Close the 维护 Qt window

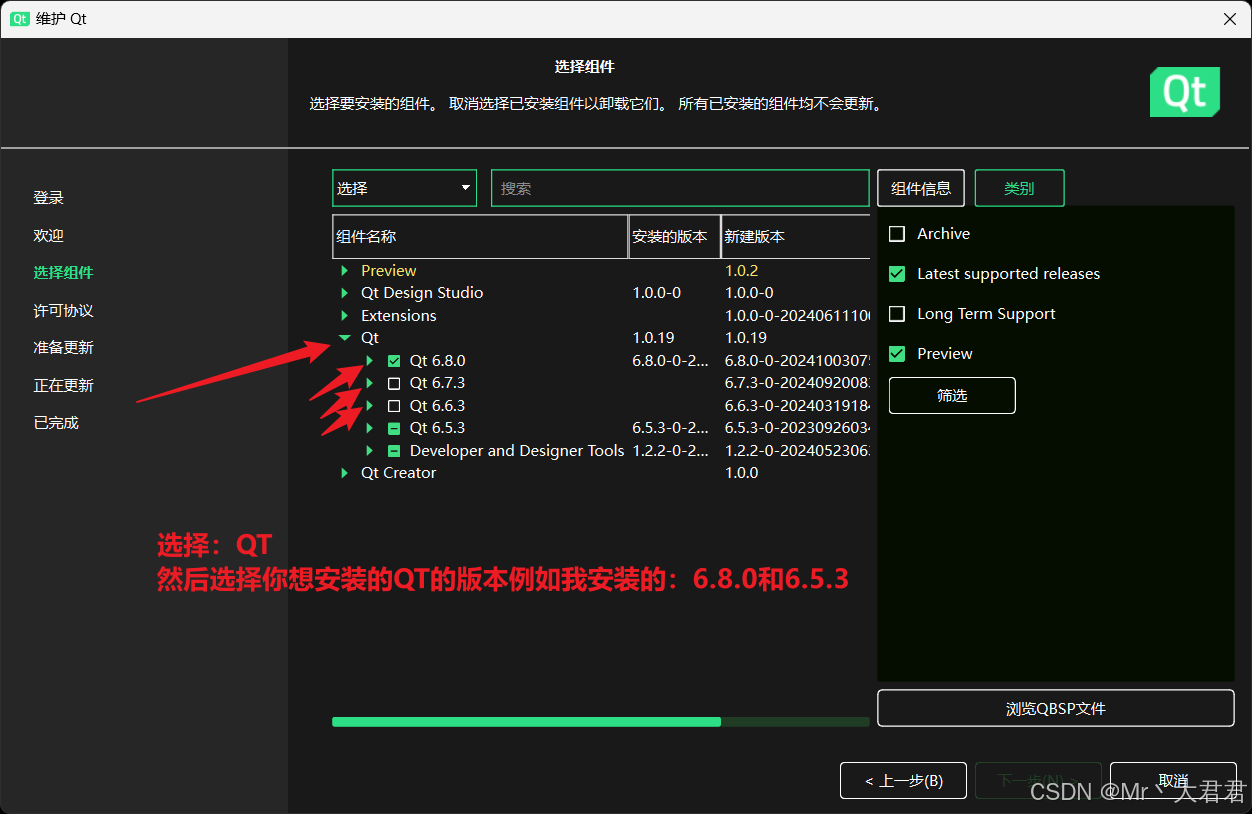[x=1230, y=19]
